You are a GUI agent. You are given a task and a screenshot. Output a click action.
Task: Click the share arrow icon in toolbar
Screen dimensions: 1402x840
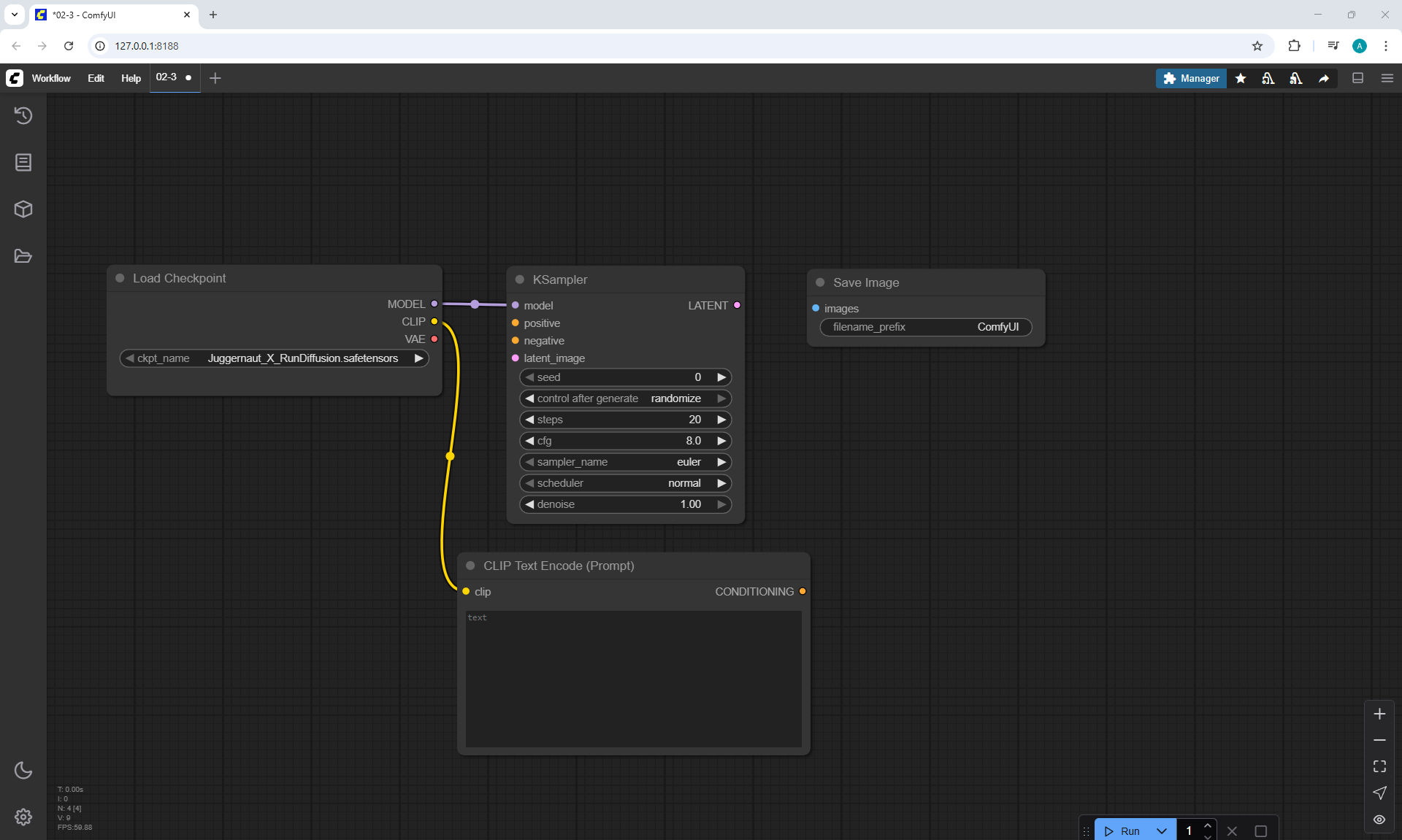coord(1324,78)
